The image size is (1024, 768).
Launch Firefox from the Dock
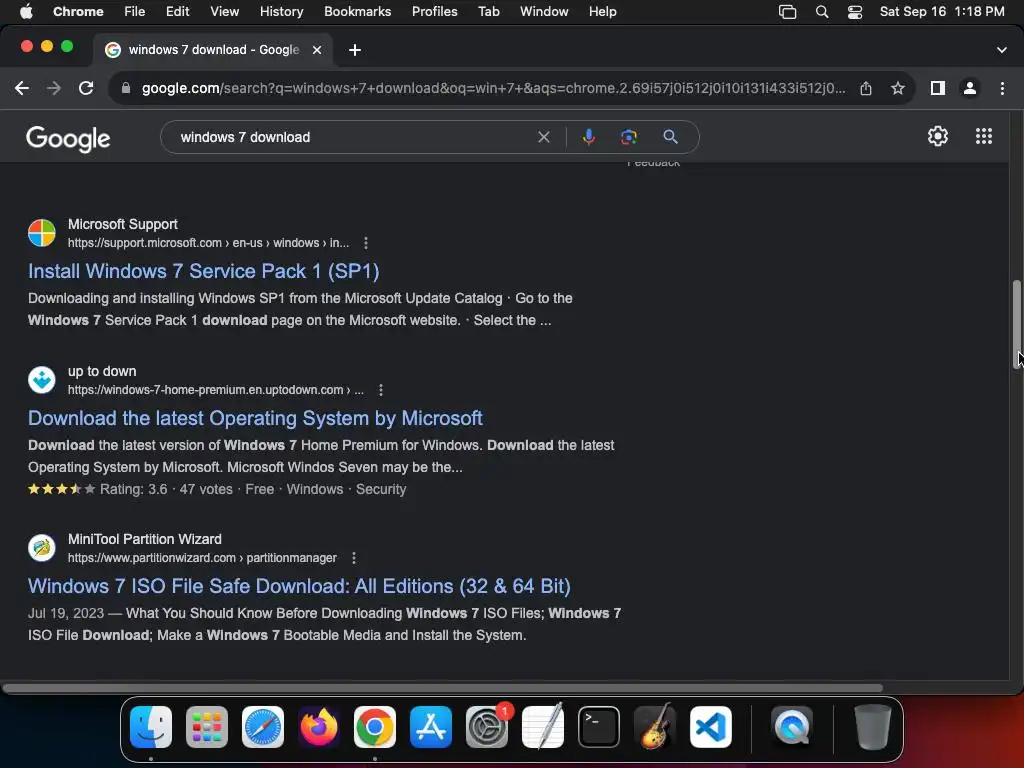pyautogui.click(x=319, y=727)
